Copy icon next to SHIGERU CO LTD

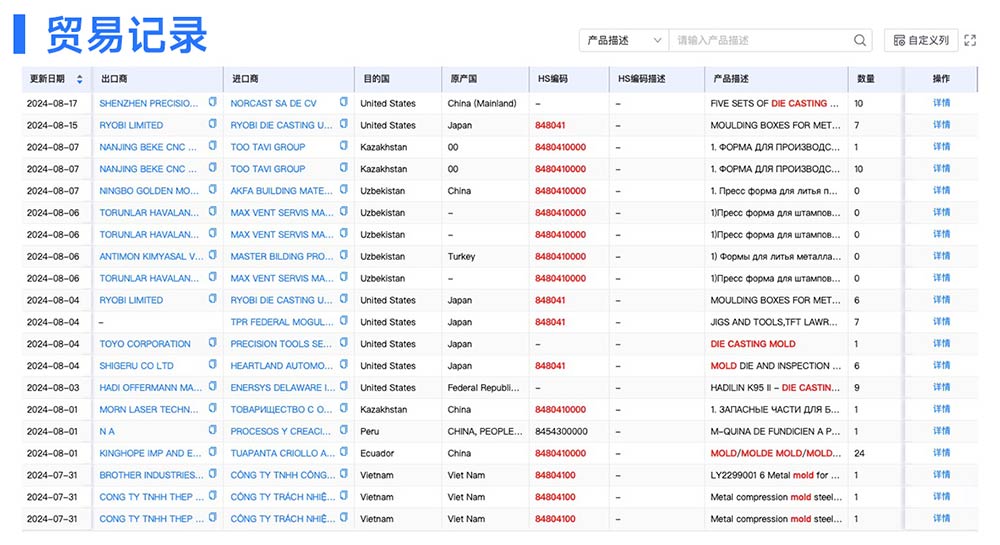coord(212,365)
